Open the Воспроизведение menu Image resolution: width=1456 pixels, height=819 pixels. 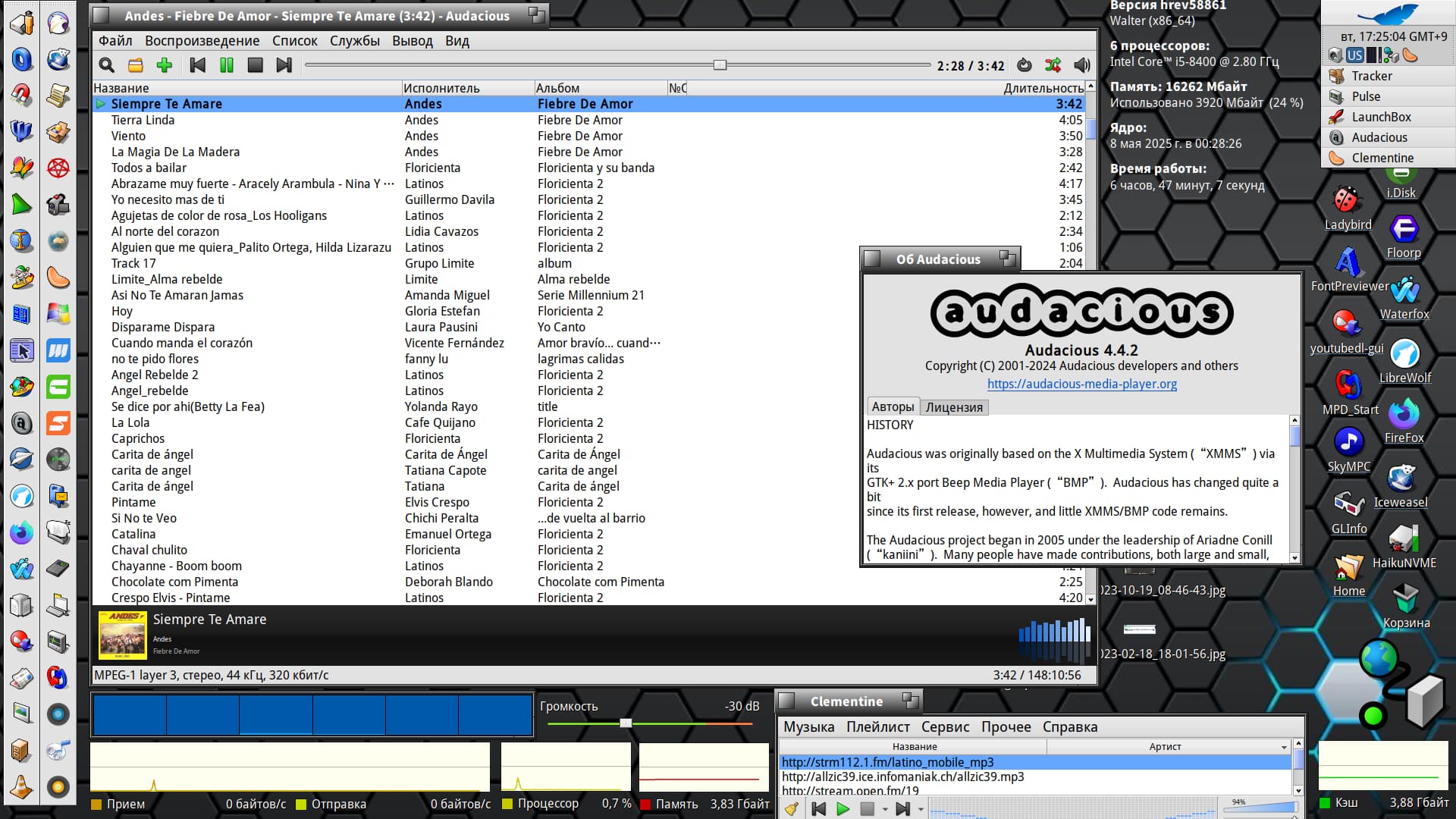(x=202, y=41)
